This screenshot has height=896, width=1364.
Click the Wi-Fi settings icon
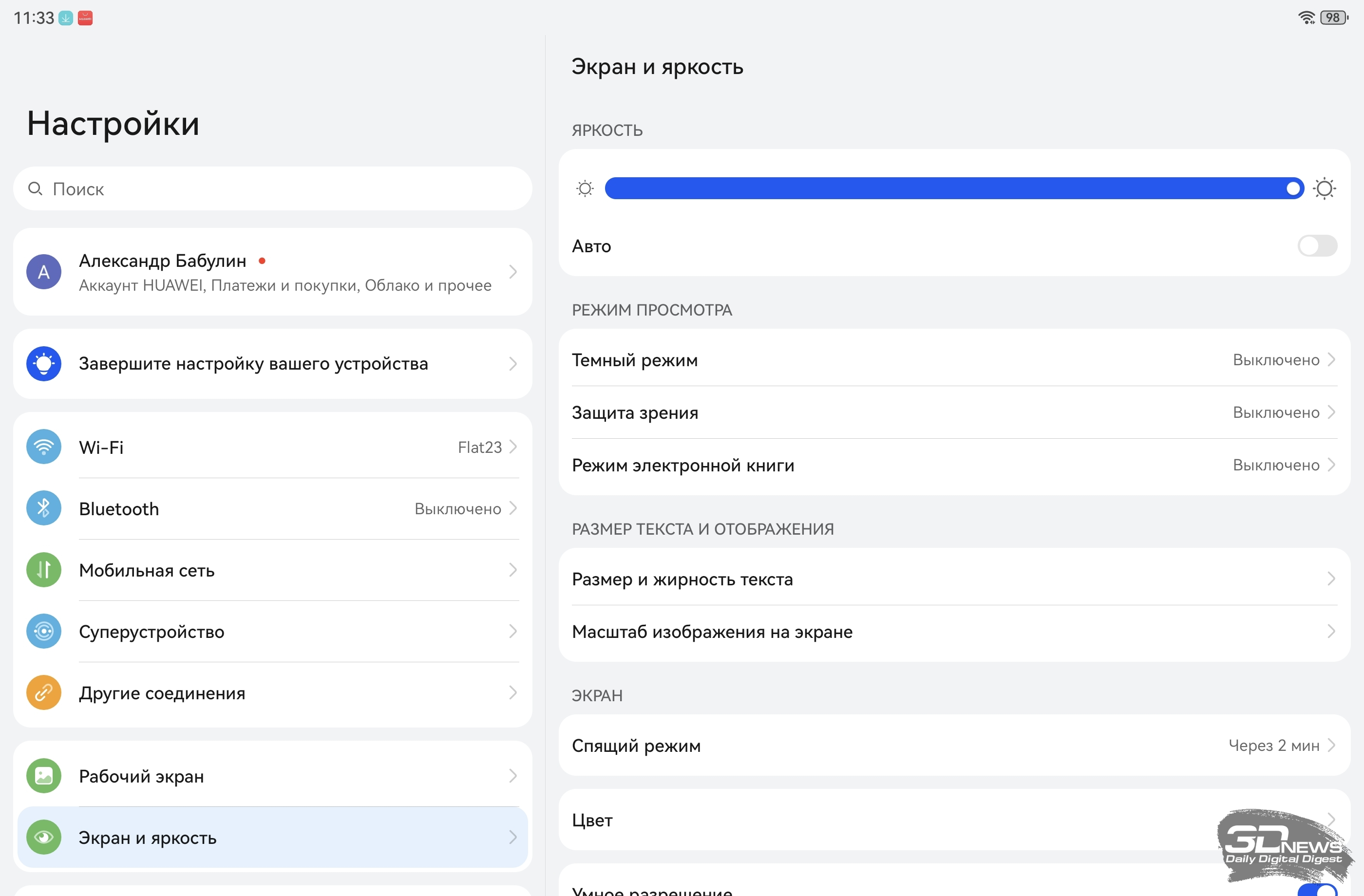click(43, 447)
